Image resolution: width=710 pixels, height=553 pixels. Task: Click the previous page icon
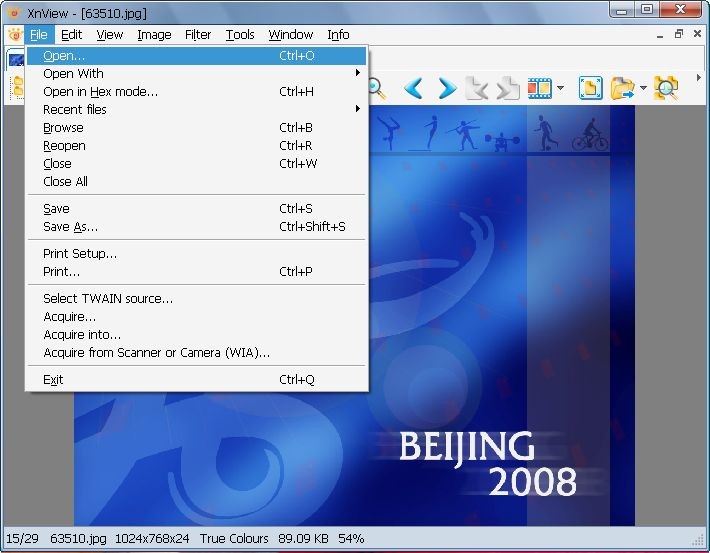(x=477, y=88)
